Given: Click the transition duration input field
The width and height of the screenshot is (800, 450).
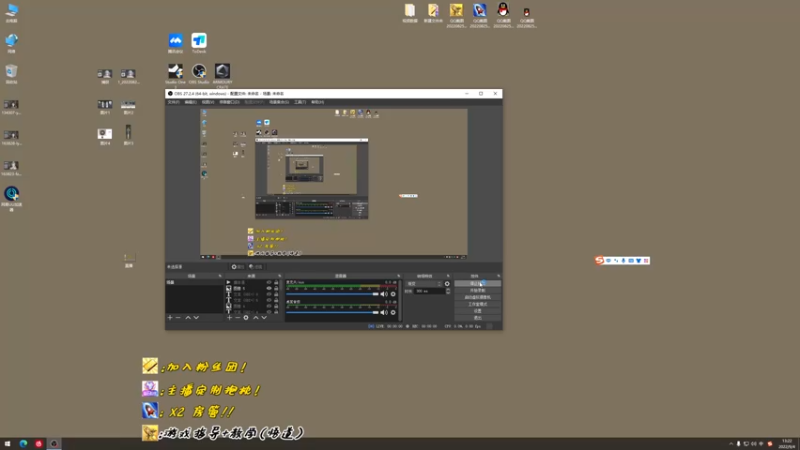Looking at the screenshot, I should click(430, 291).
